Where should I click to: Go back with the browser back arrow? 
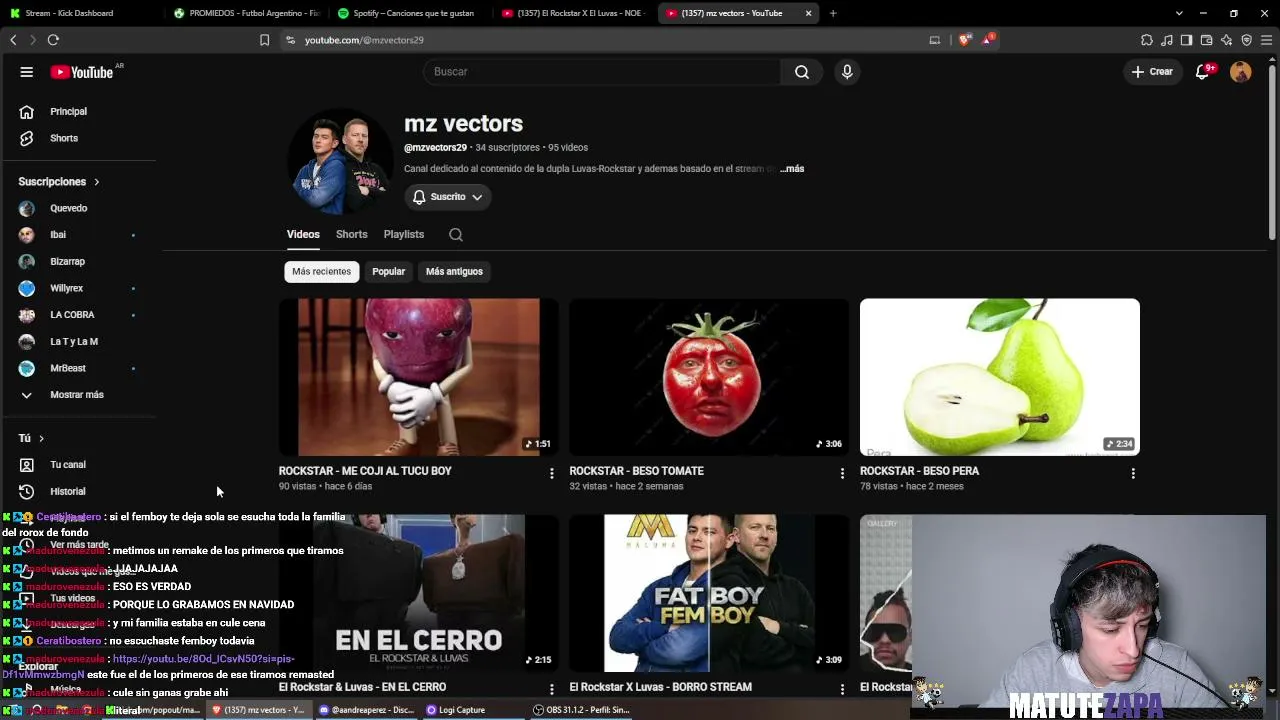[x=13, y=40]
